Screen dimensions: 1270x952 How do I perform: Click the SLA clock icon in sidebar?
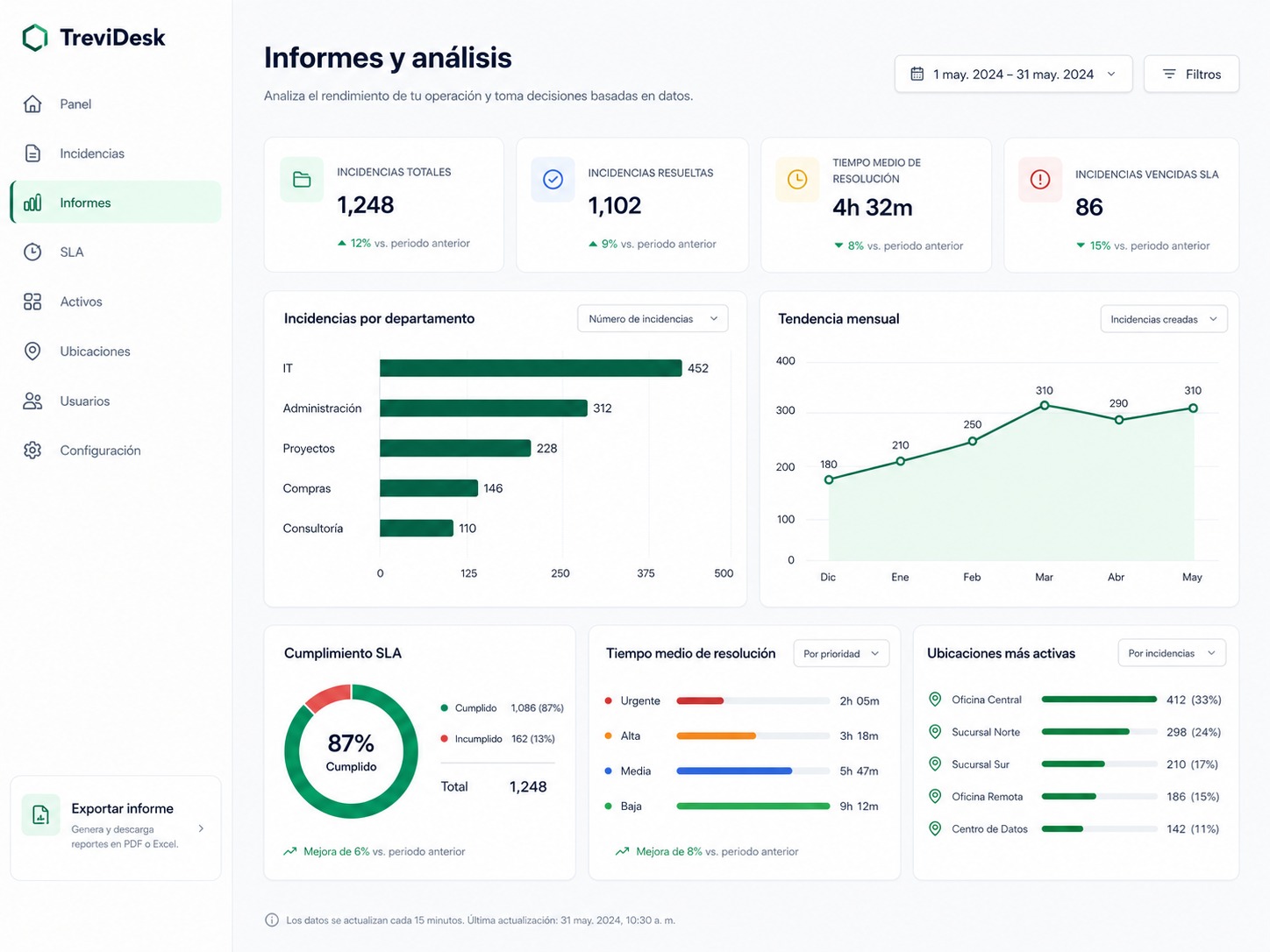(32, 252)
